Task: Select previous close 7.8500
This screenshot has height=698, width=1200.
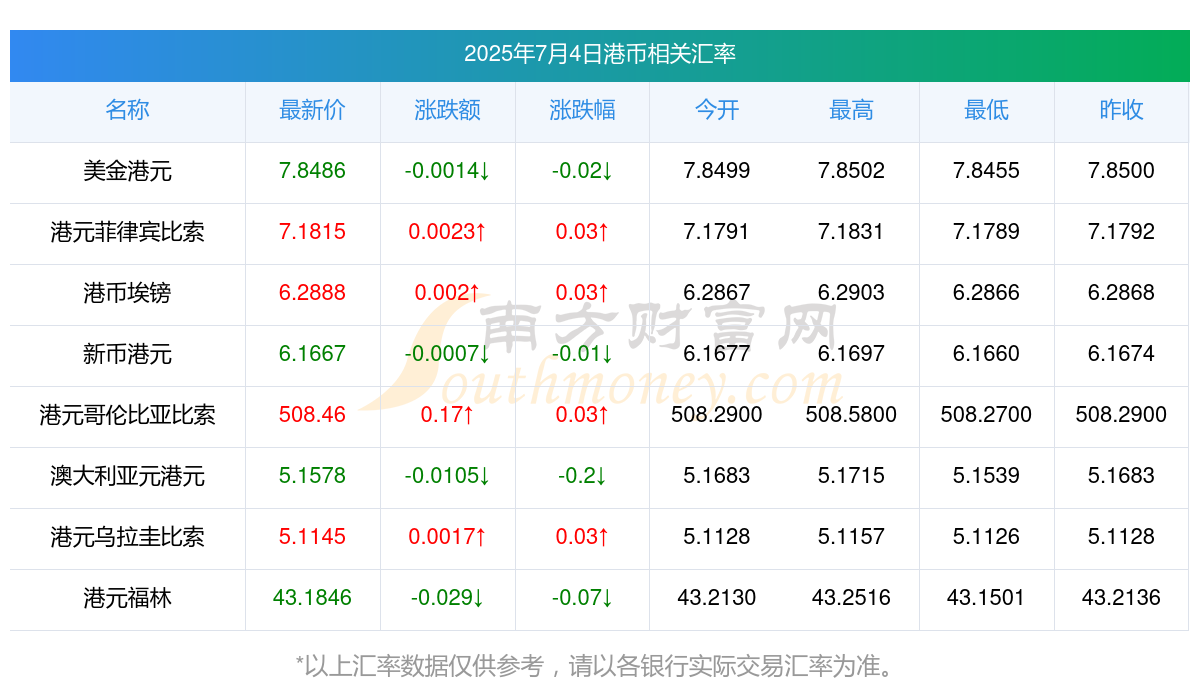Action: [1121, 171]
